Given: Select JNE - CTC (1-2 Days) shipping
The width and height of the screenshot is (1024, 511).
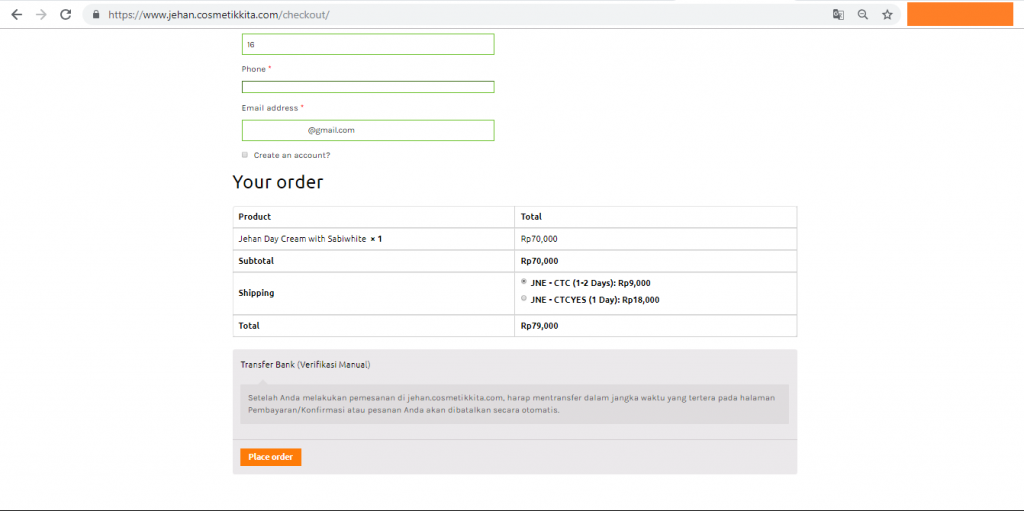Looking at the screenshot, I should 524,282.
